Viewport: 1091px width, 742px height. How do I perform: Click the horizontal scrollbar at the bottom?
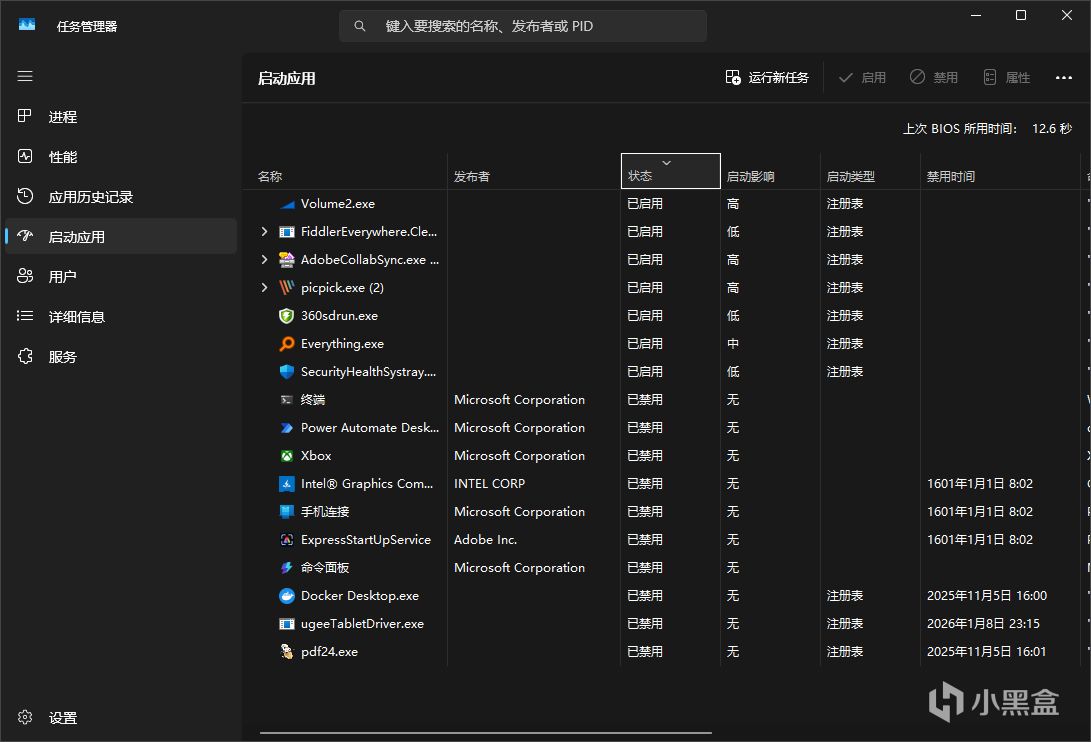tap(486, 733)
